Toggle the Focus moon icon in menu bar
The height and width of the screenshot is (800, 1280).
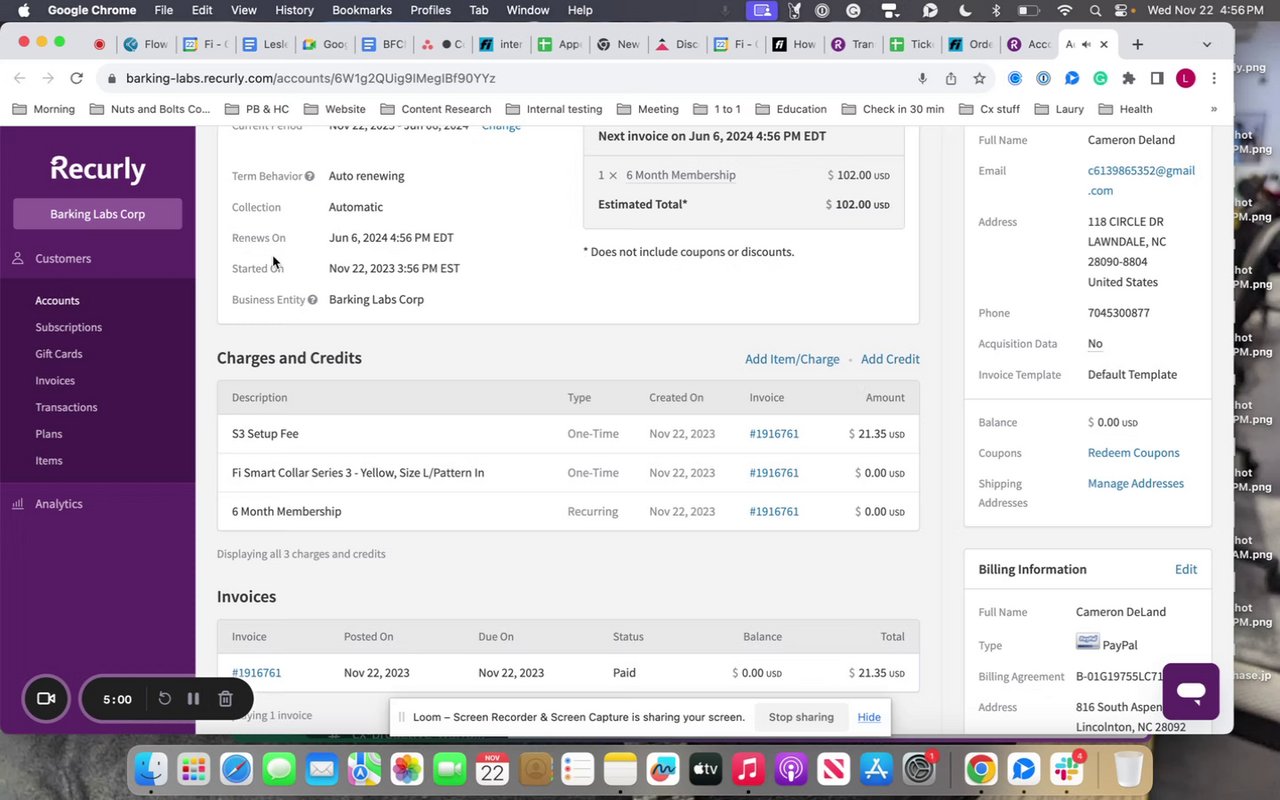pos(965,10)
